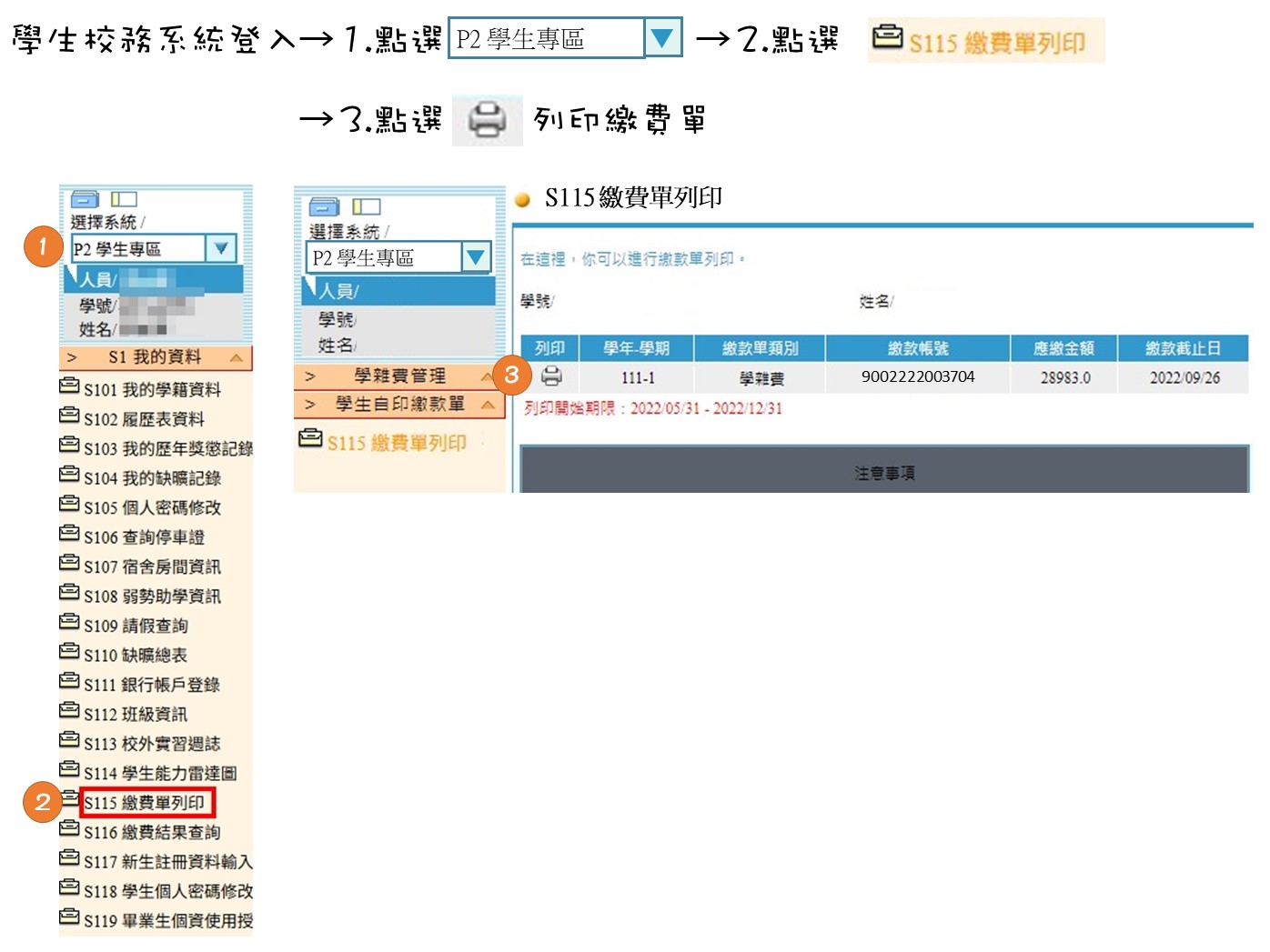Screen dimensions: 1270x952
Task: Collapse the S1 我的資料 section
Action: coord(237,357)
